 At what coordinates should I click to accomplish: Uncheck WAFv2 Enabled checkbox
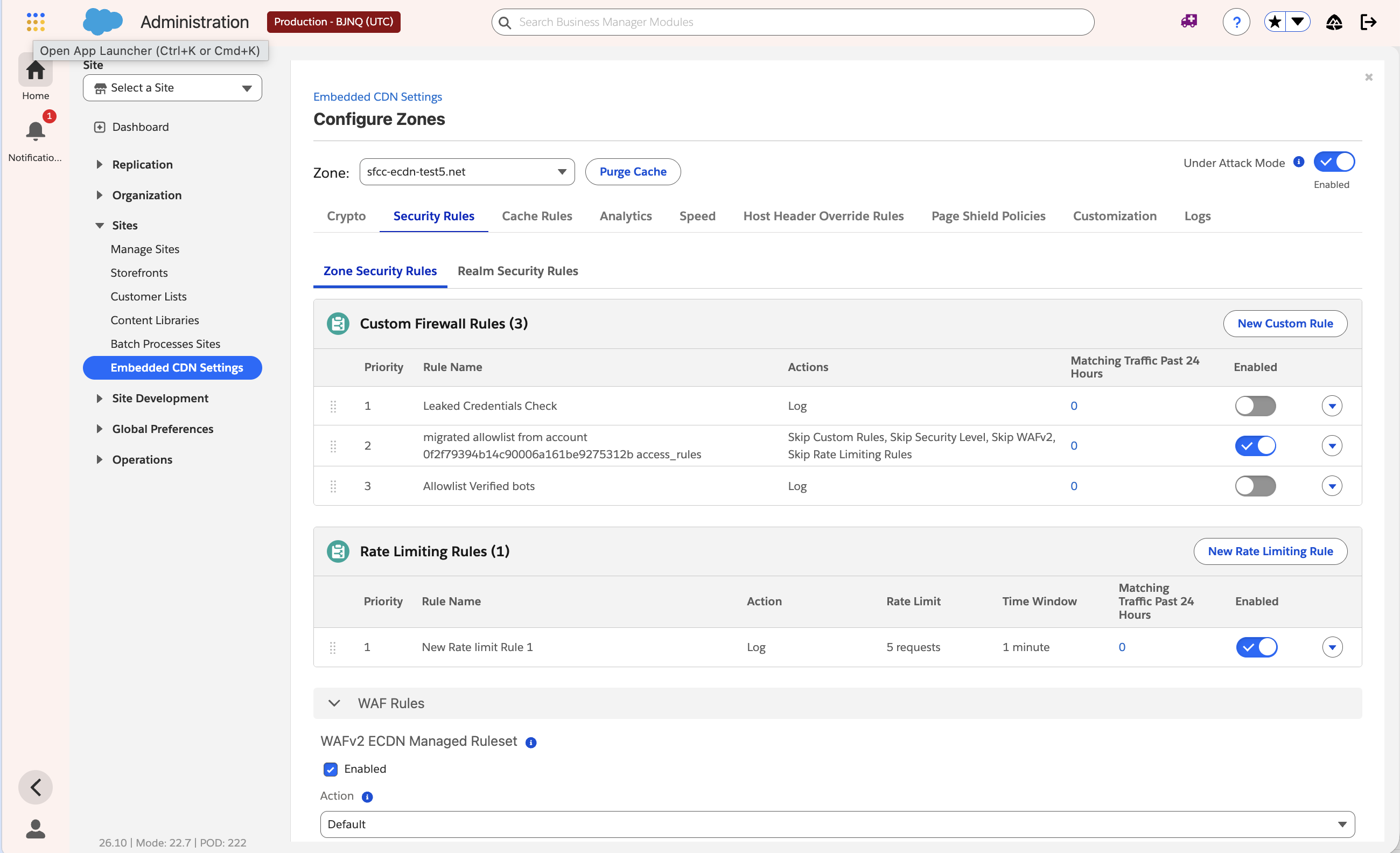(x=330, y=769)
